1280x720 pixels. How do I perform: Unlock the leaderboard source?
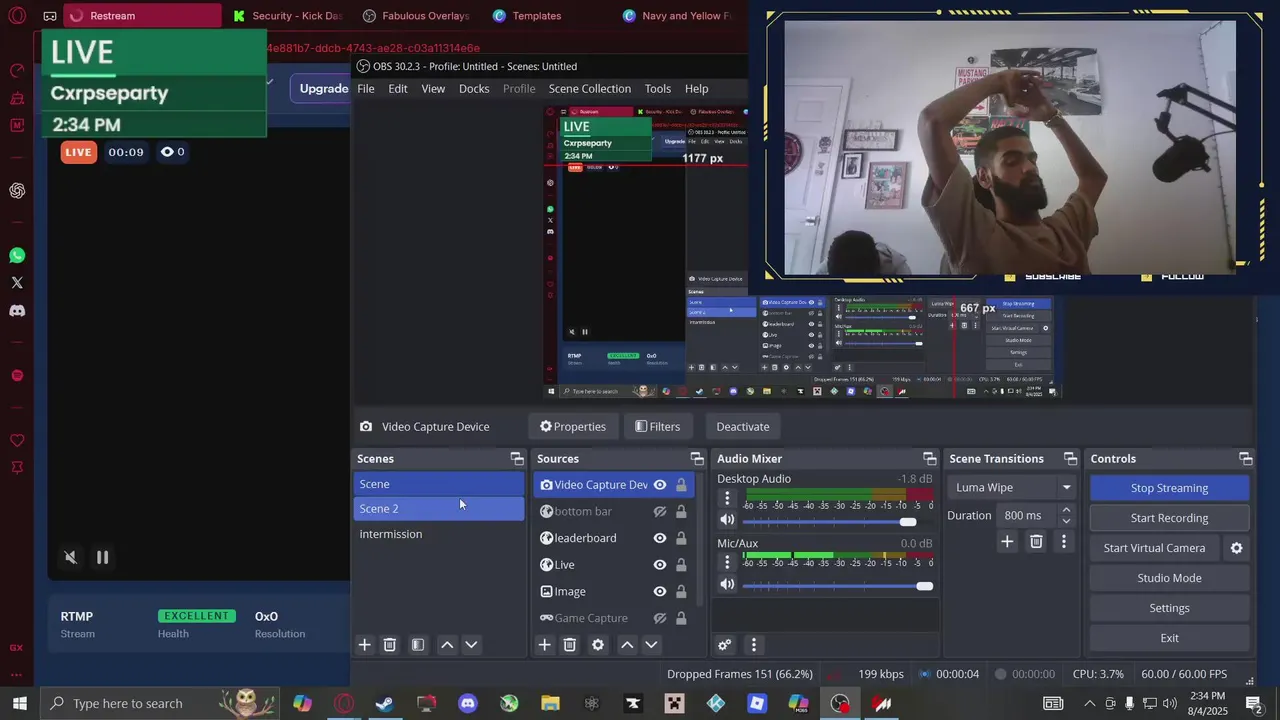pos(681,538)
